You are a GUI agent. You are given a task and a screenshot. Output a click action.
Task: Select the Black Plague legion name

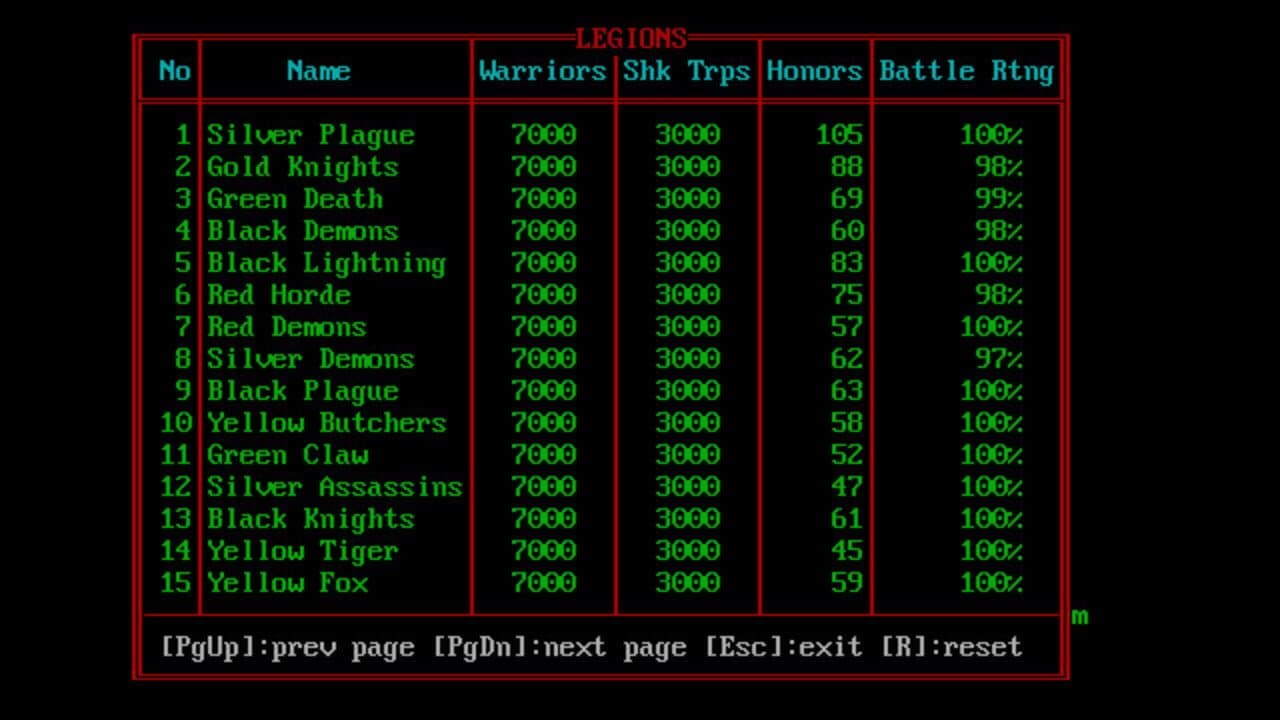[x=303, y=391]
